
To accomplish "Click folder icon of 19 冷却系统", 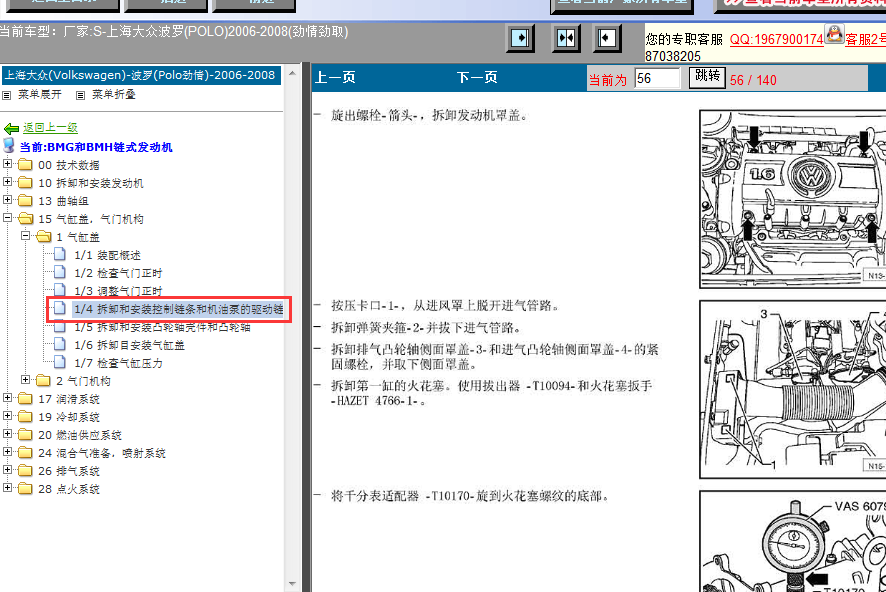I will (x=25, y=417).
